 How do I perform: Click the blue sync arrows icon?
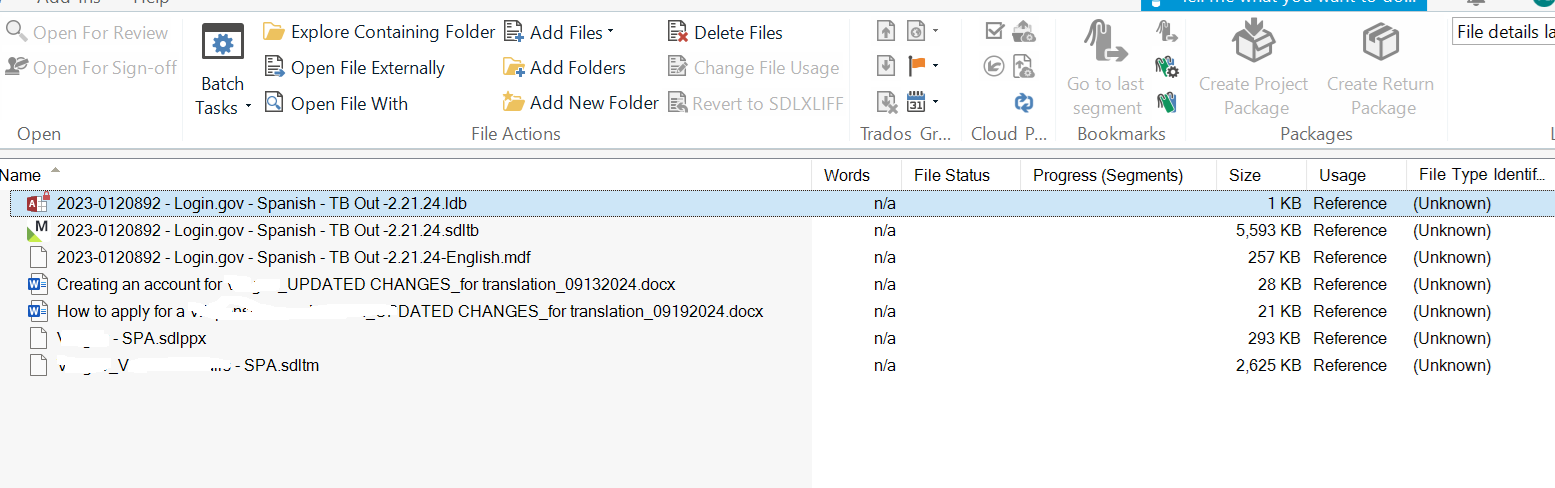pyautogui.click(x=1024, y=101)
